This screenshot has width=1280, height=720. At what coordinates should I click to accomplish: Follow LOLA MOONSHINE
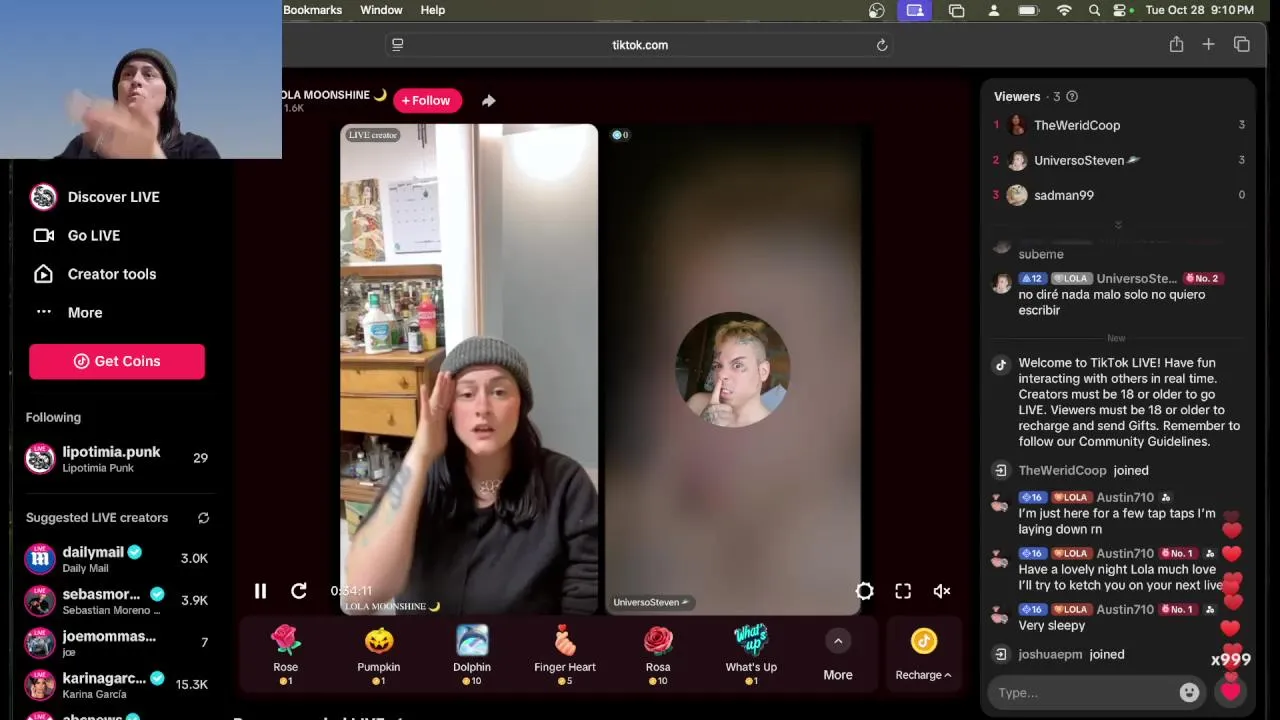point(427,100)
